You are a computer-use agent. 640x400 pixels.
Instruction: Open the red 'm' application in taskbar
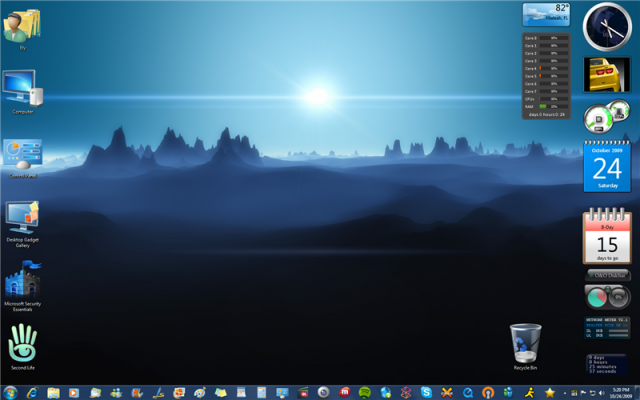point(344,393)
